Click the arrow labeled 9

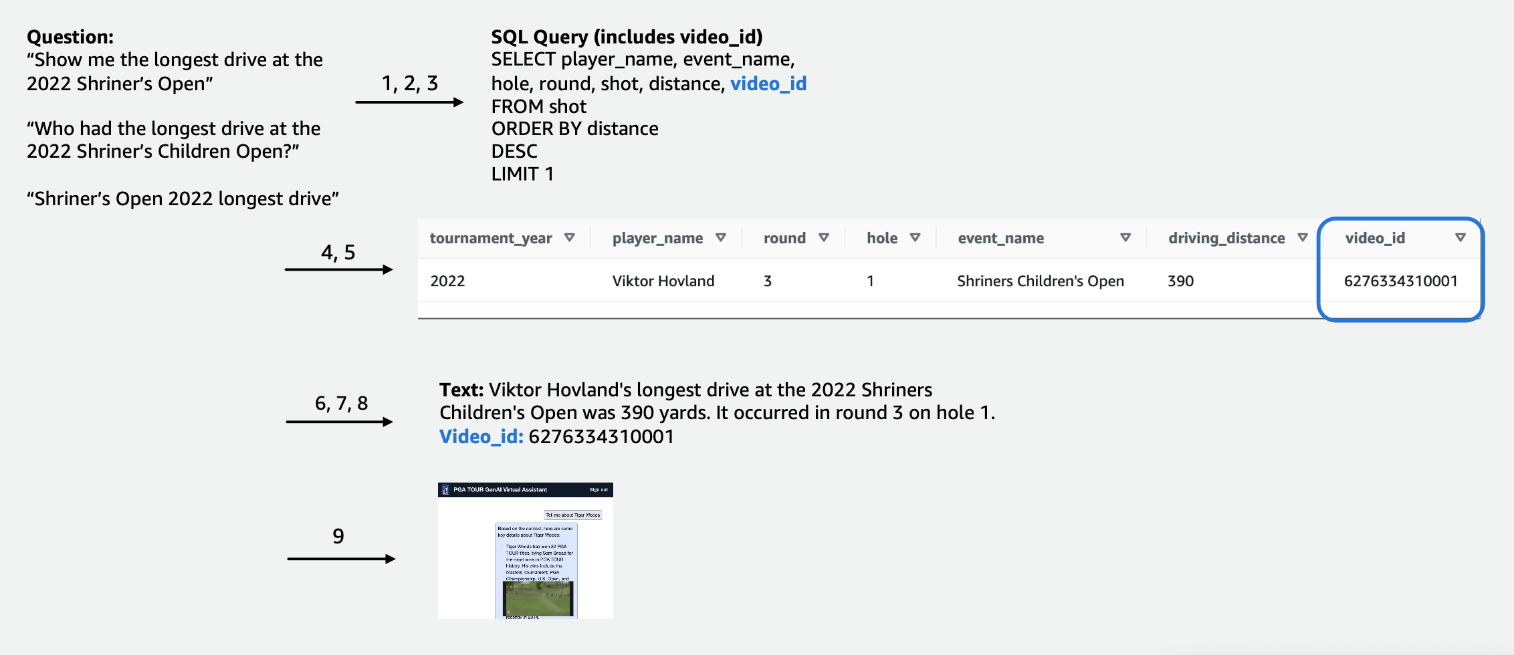tap(341, 558)
